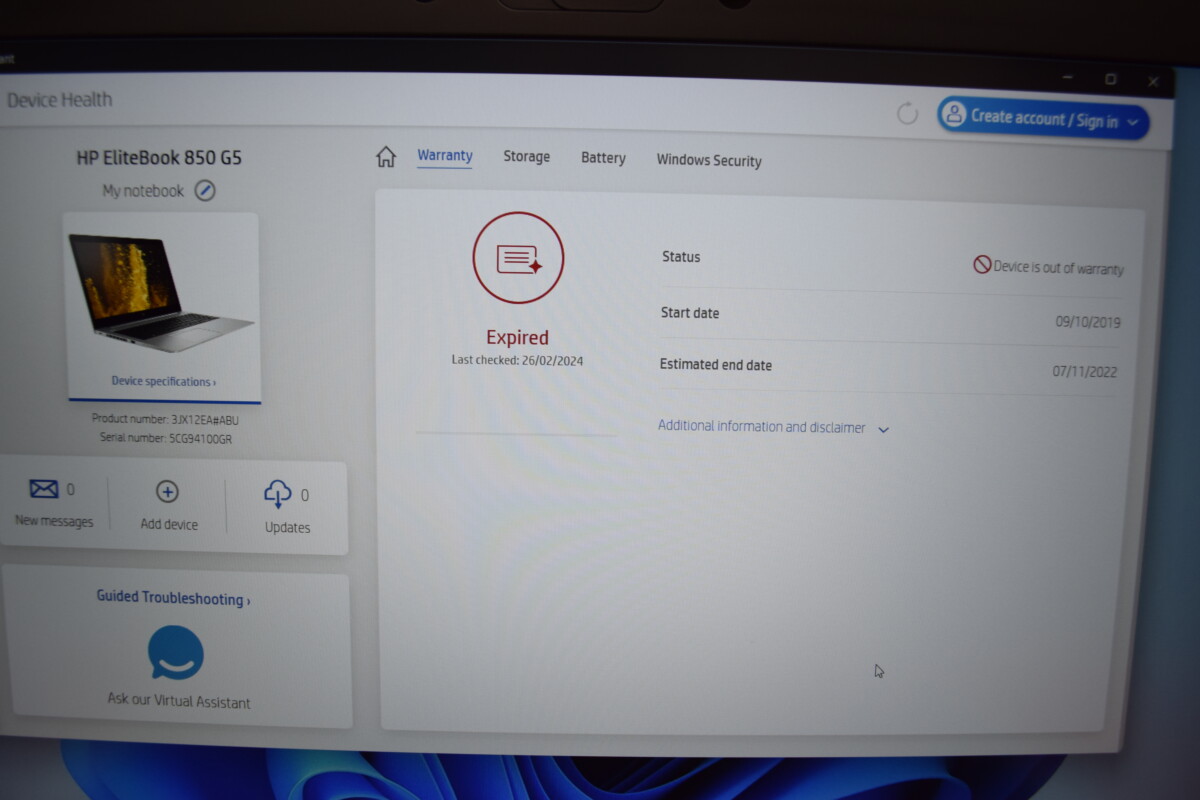Click the red Expired label
The height and width of the screenshot is (800, 1200).
coord(517,338)
